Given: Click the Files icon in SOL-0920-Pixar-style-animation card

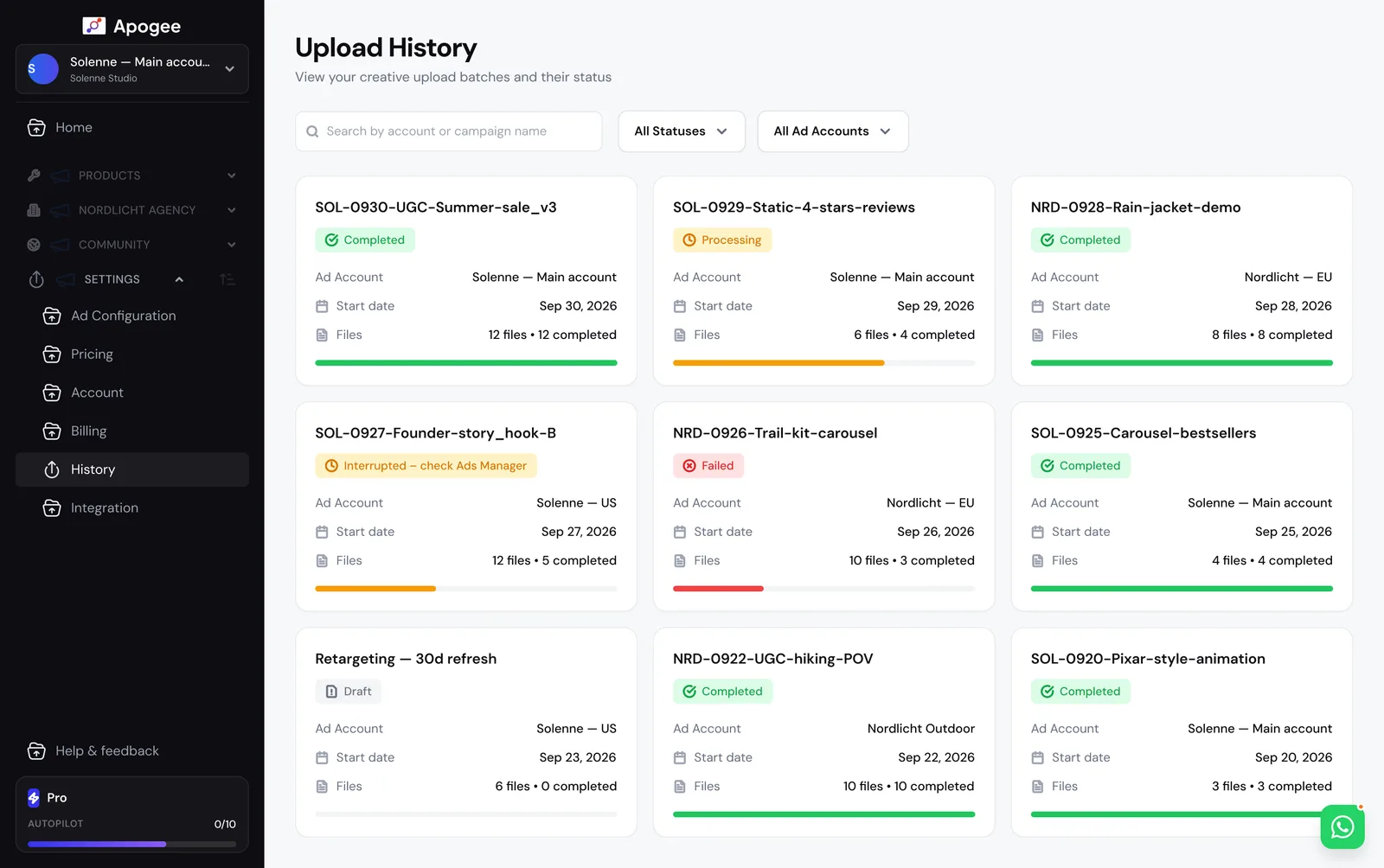Looking at the screenshot, I should click(1038, 787).
